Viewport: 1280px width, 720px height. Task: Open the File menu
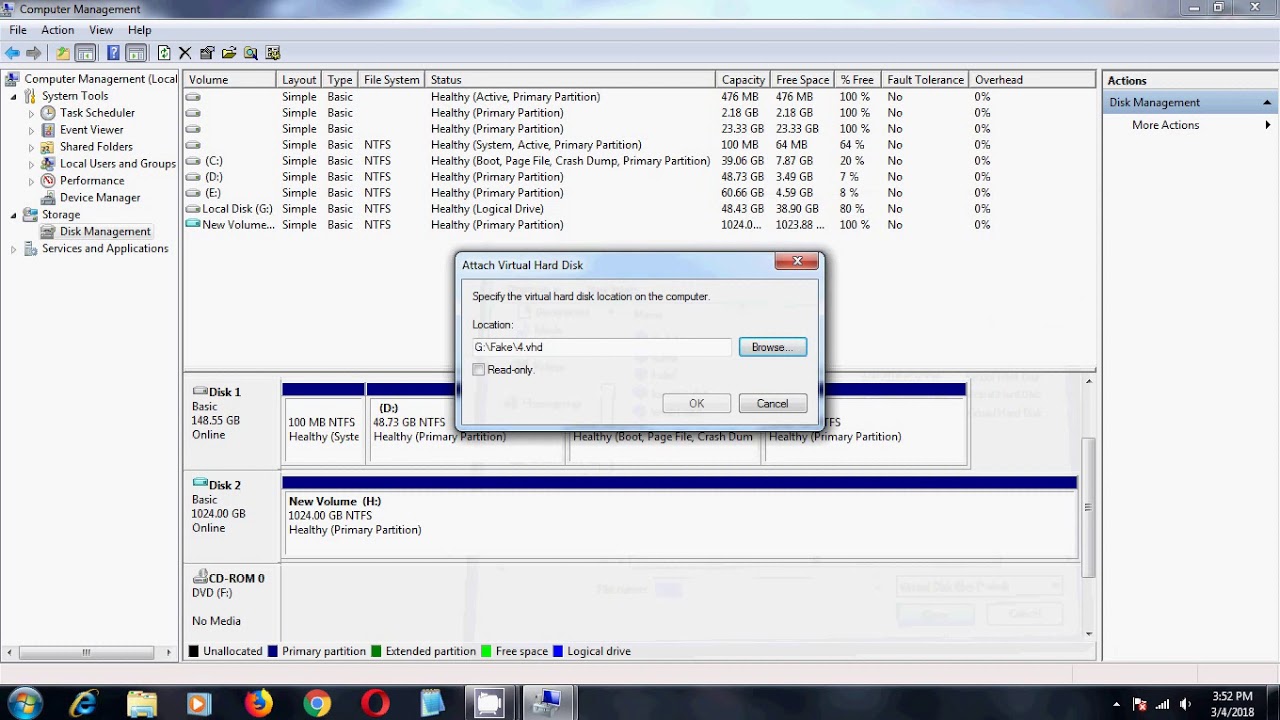(x=18, y=30)
